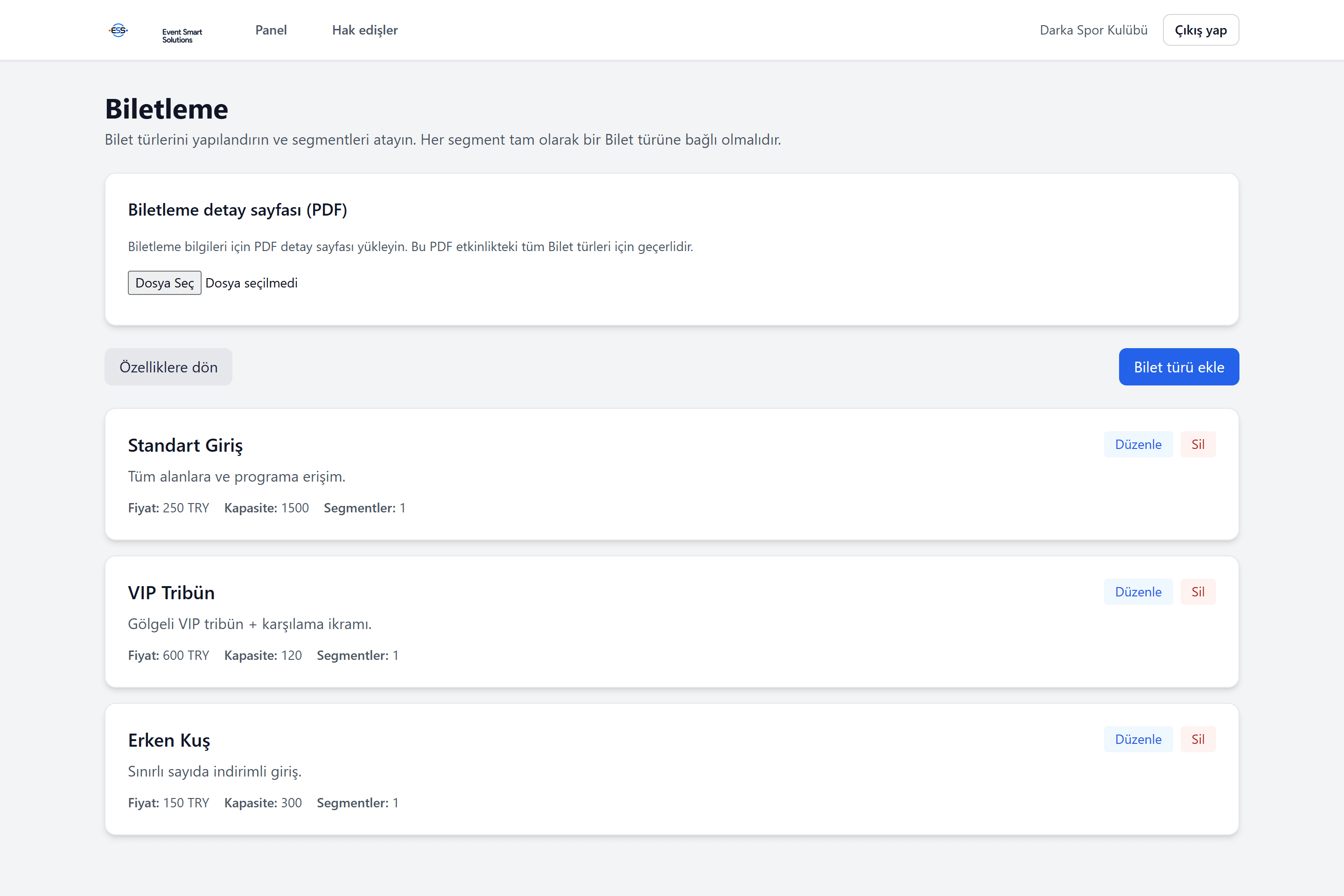Return via Özelliklere dön button
Image resolution: width=1344 pixels, height=896 pixels.
click(168, 367)
